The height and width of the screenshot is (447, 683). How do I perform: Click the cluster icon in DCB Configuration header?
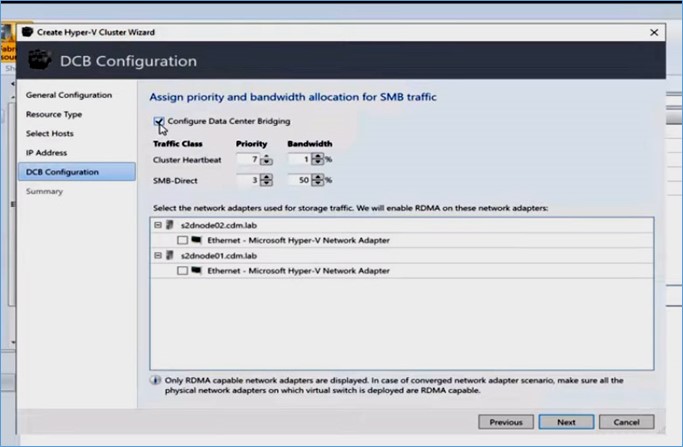coord(40,60)
